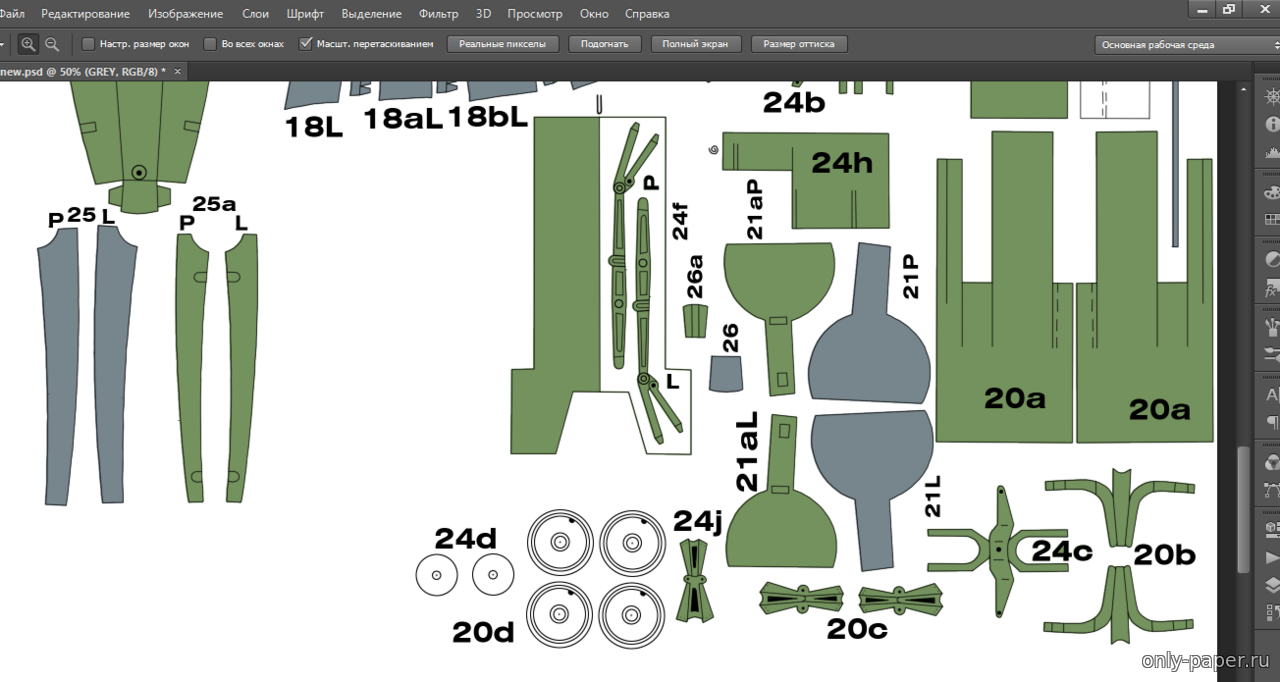Click the vertical scrollbar thumb of the canvas
The image size is (1280, 682).
(x=1245, y=509)
